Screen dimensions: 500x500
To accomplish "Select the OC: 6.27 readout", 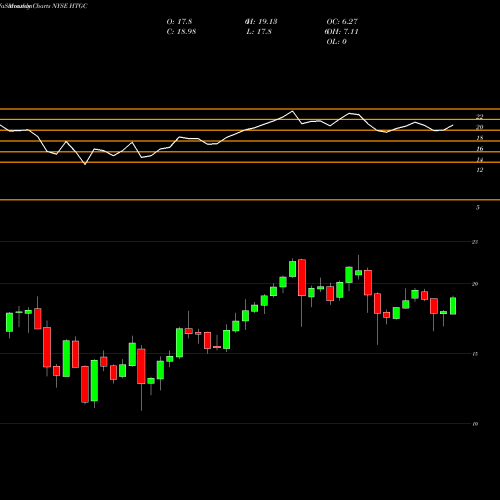I will point(342,22).
